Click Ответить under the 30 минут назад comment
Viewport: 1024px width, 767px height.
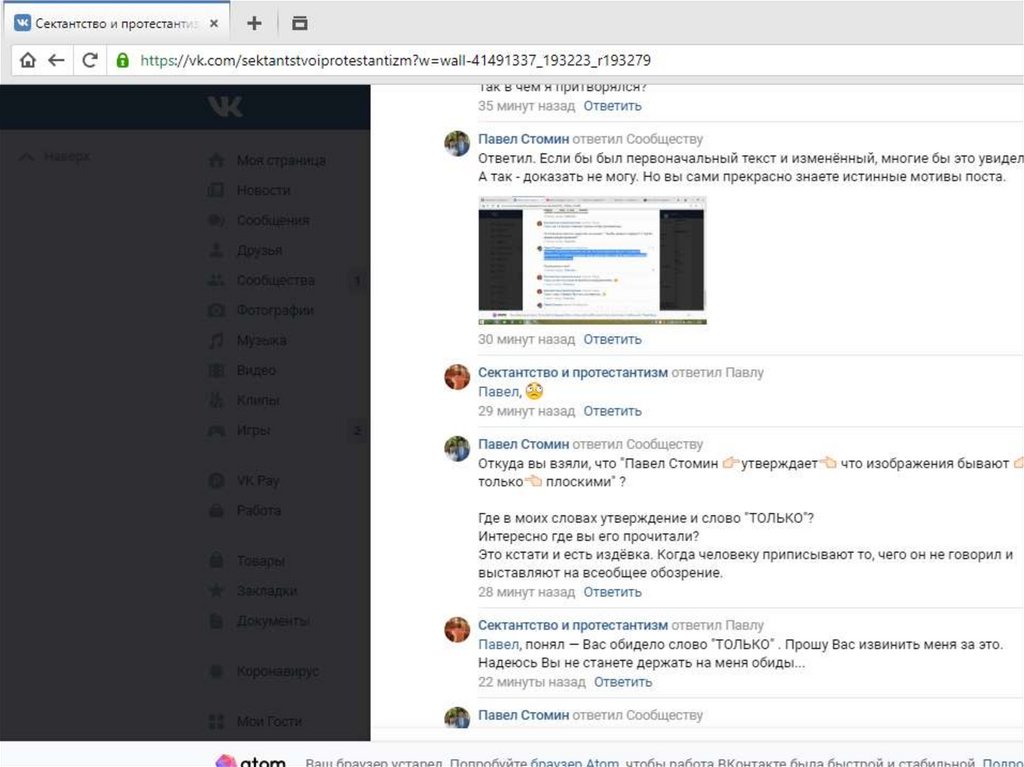click(612, 339)
